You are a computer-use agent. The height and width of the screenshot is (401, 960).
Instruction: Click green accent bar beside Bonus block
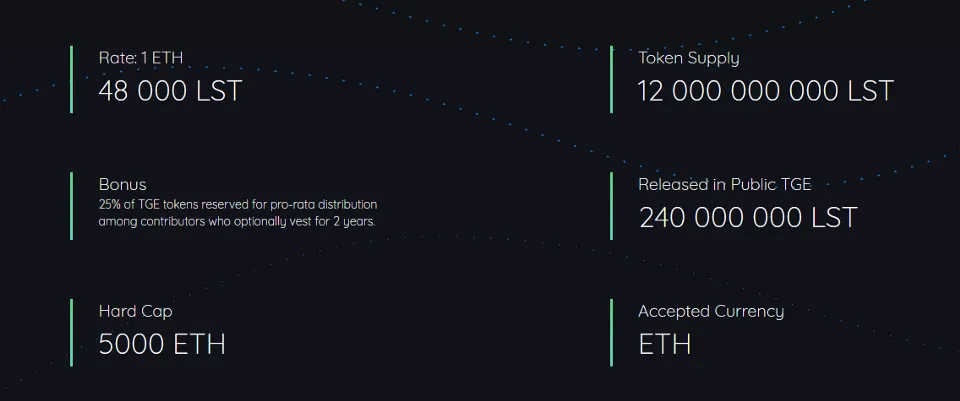(x=72, y=206)
